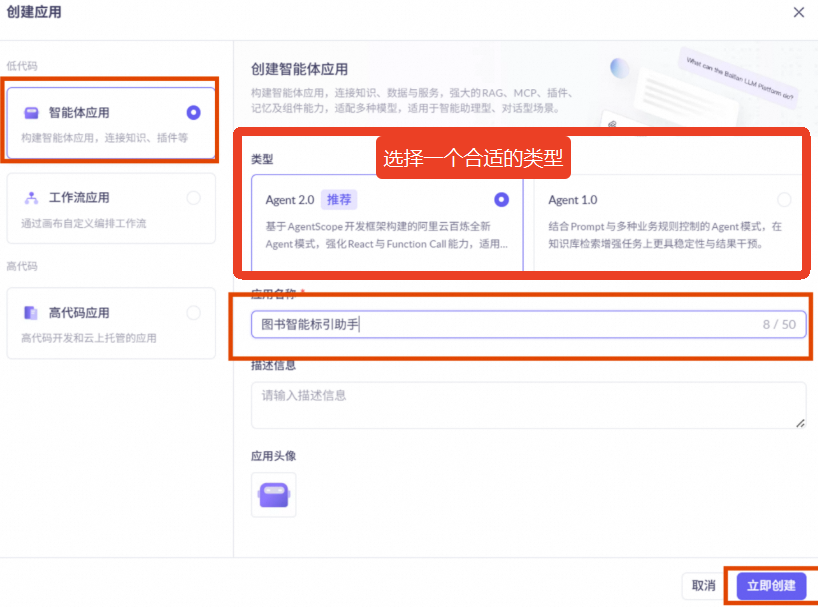
Task: Choose the Agent 2.0 type radio
Action: click(501, 200)
